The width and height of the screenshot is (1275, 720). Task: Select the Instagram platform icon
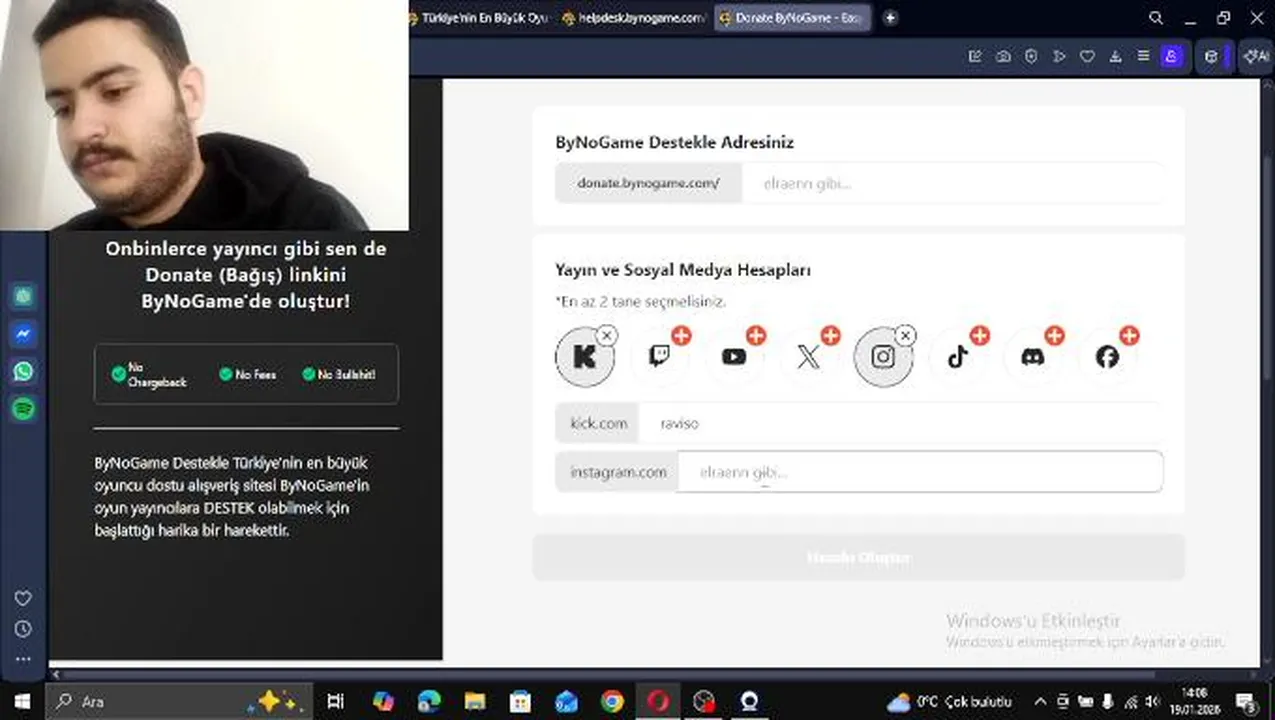[883, 357]
